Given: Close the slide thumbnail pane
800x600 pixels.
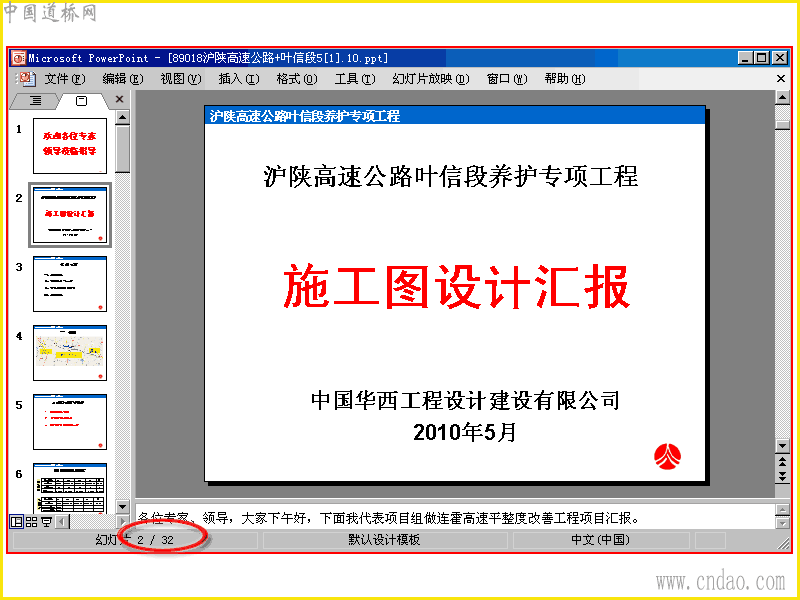Looking at the screenshot, I should [119, 99].
